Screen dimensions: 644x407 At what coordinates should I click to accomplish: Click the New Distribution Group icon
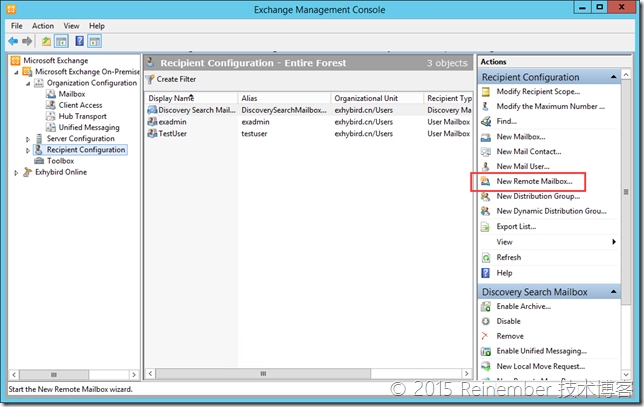(486, 196)
